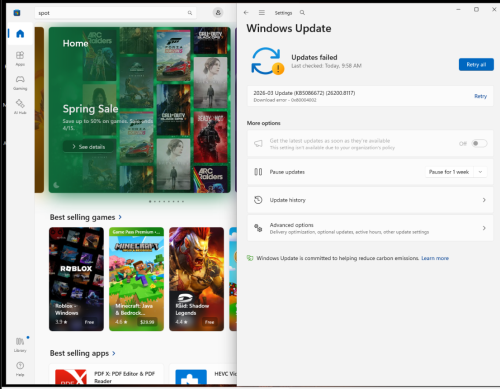Screen dimensions: 500x389
Task: Open the AI Hub sidebar icon
Action: click(20, 107)
